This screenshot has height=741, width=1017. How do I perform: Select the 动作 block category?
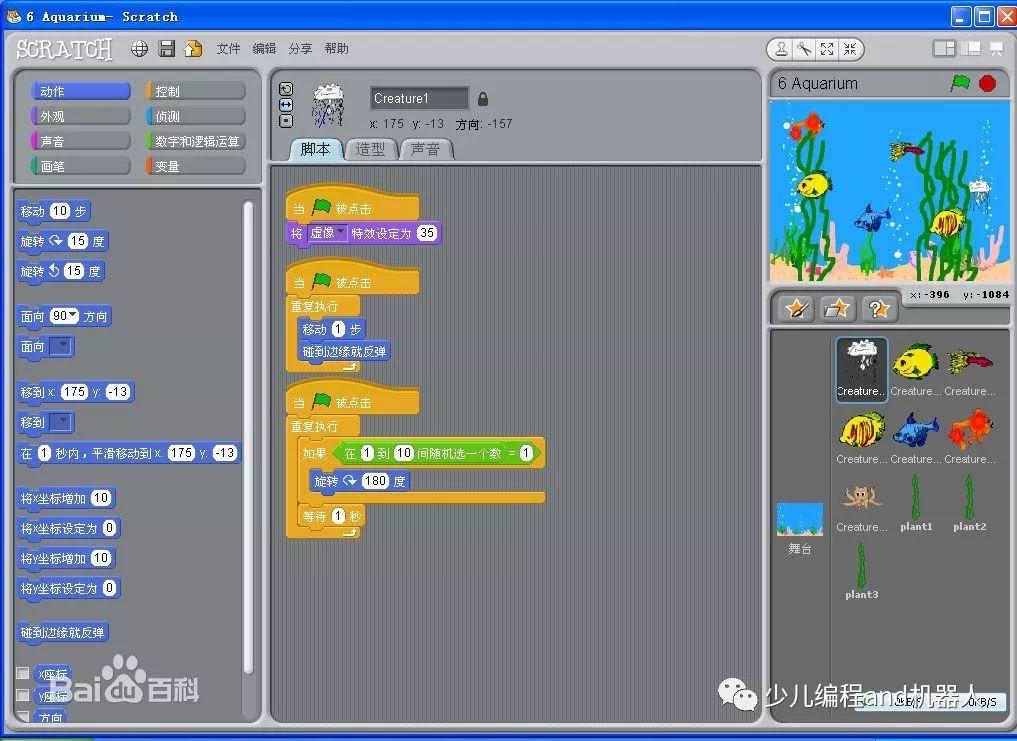coord(80,91)
